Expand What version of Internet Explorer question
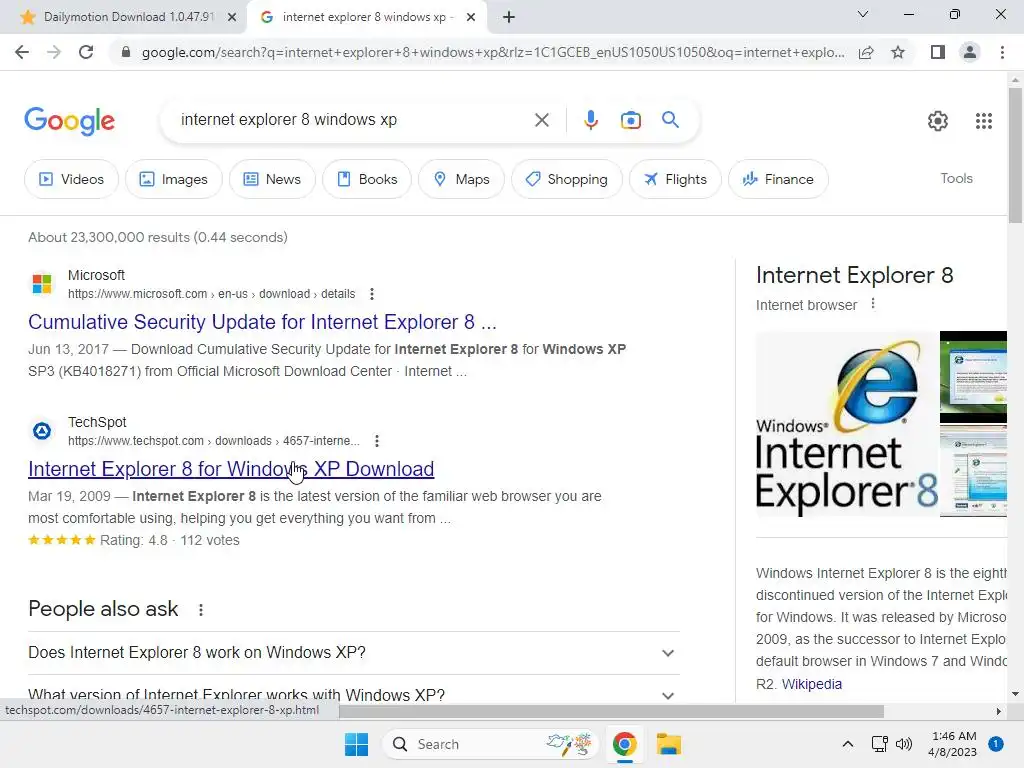This screenshot has width=1024, height=768. [353, 694]
